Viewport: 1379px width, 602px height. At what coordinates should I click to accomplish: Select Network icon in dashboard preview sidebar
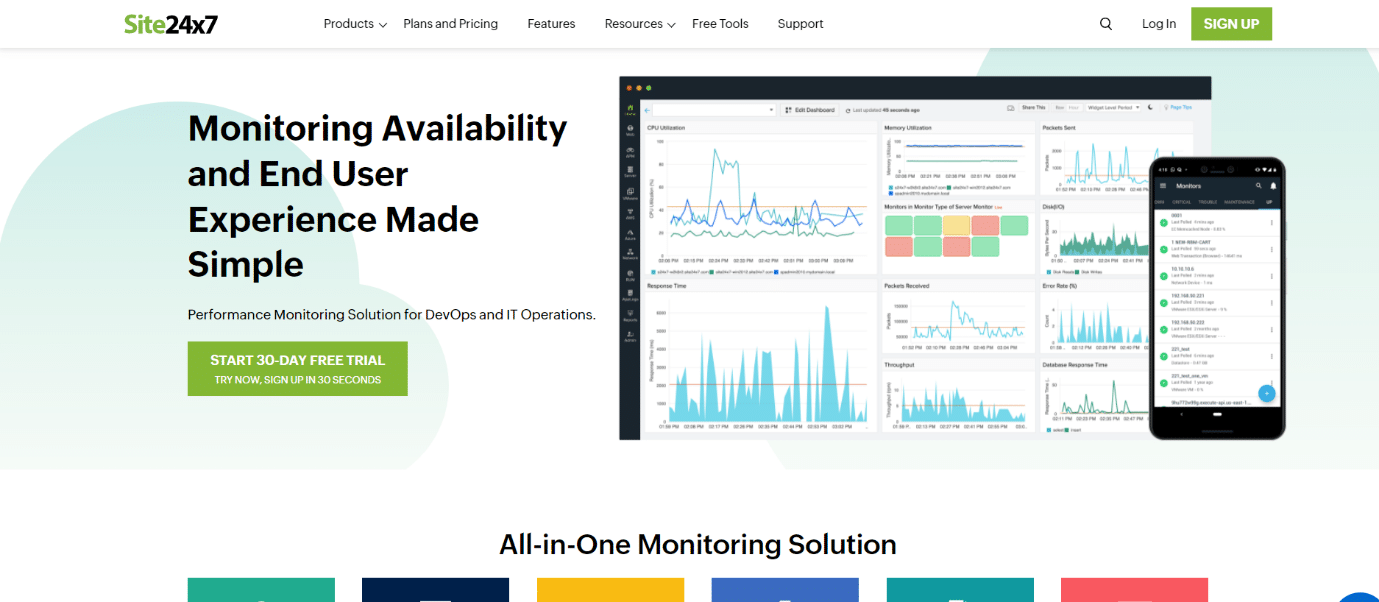tap(630, 254)
